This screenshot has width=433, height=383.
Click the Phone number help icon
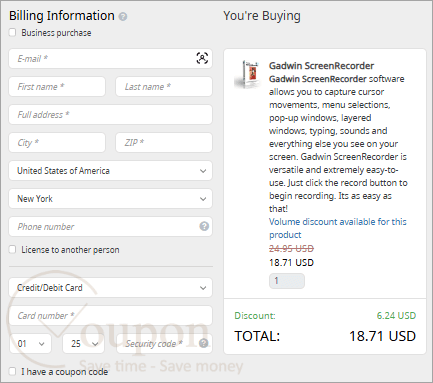click(204, 226)
